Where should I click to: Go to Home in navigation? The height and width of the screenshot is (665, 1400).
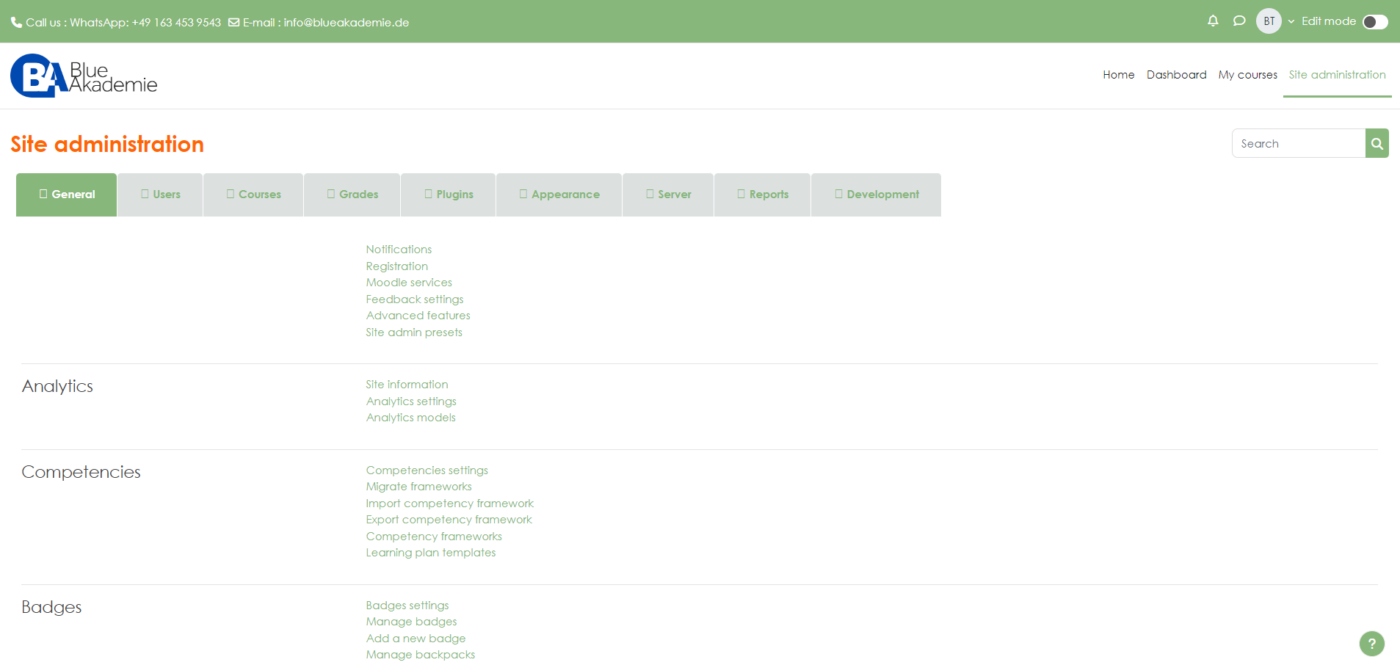click(1118, 75)
